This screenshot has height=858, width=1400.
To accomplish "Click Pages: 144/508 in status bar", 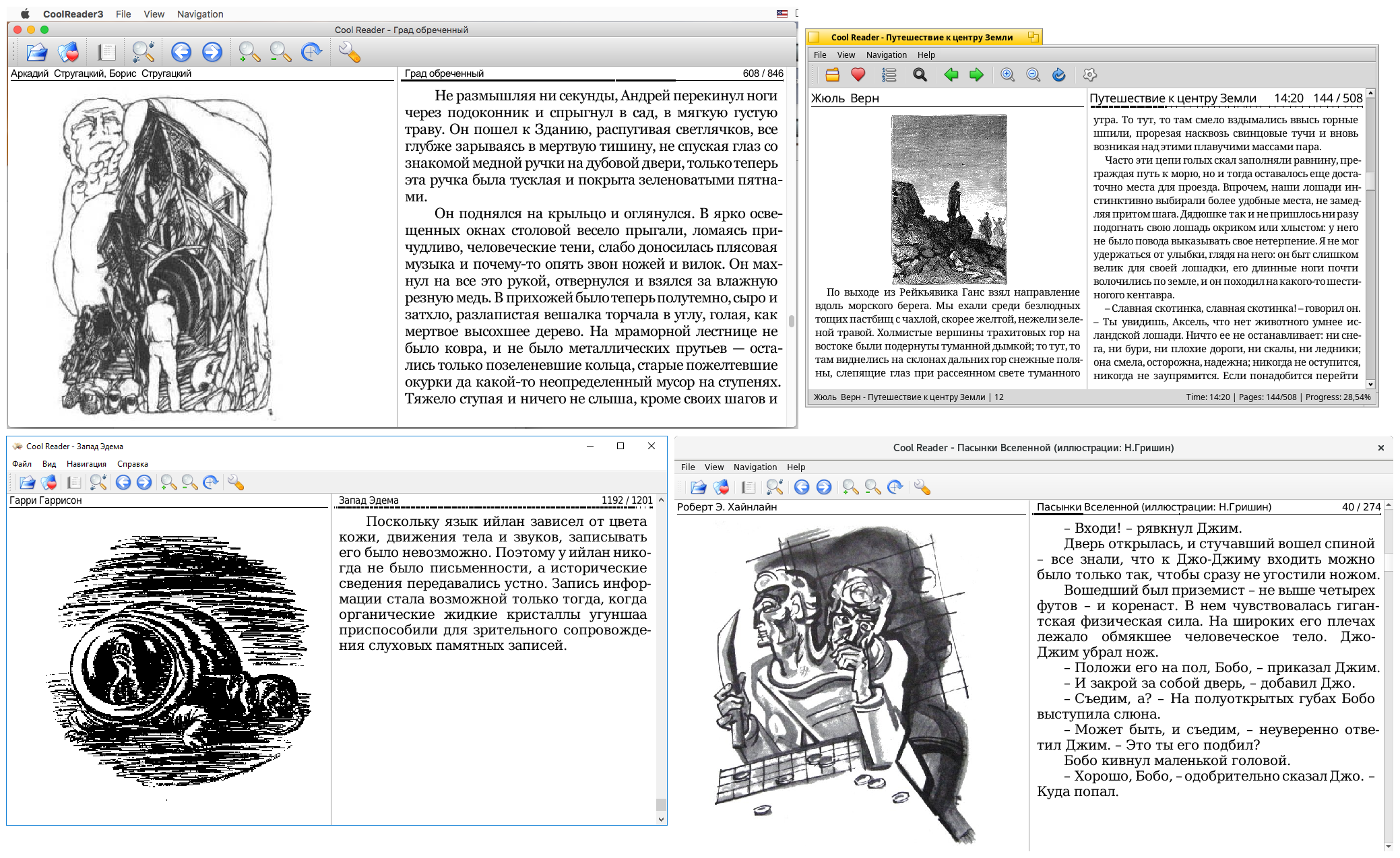I will coord(1267,397).
